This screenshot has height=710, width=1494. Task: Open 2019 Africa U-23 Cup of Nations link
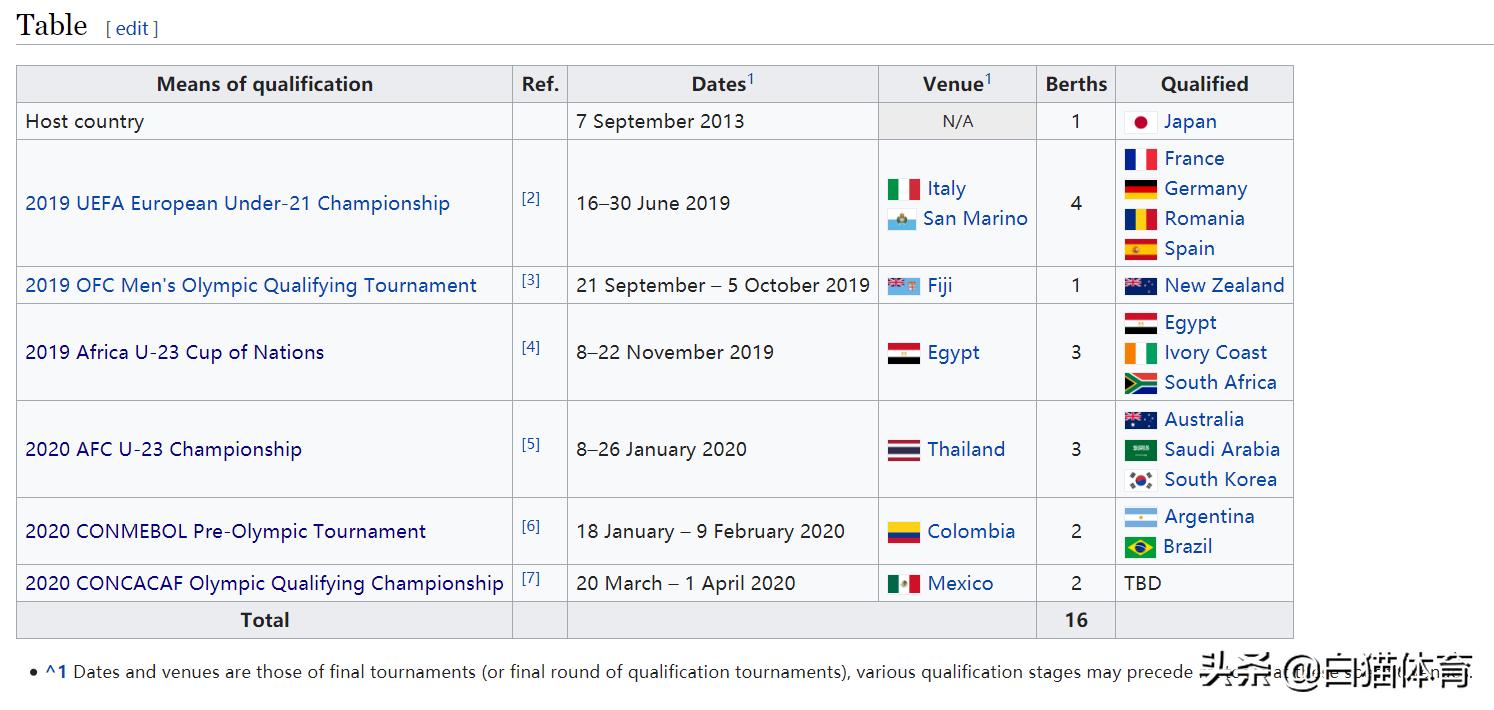click(174, 352)
